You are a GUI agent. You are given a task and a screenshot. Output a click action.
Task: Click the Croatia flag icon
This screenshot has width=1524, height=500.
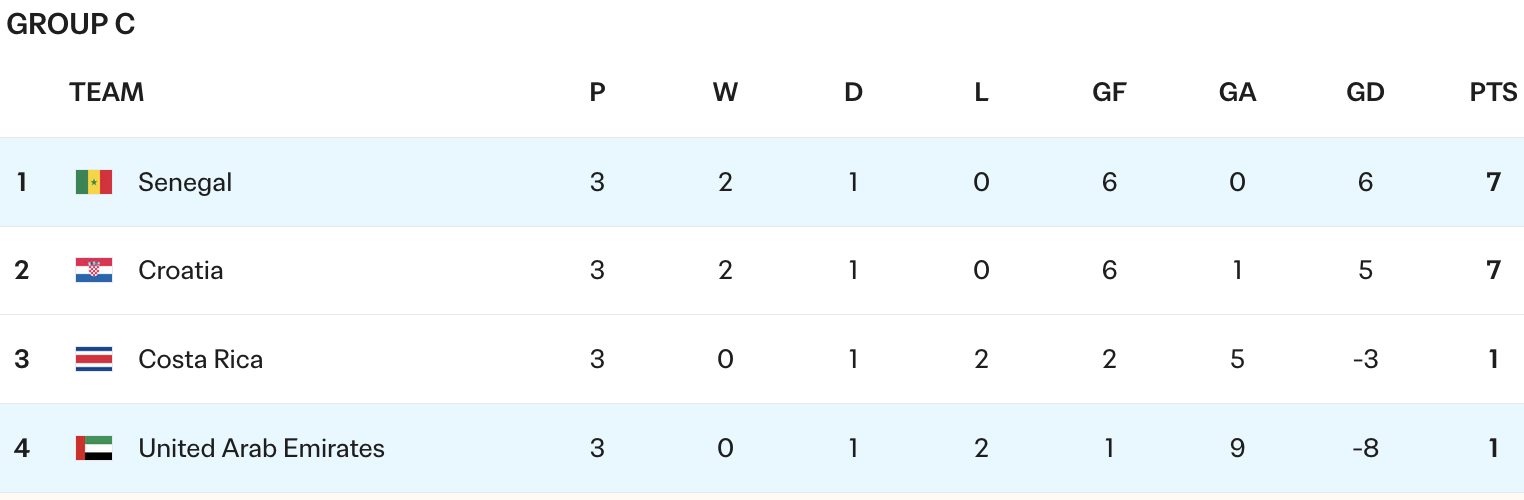pyautogui.click(x=94, y=270)
